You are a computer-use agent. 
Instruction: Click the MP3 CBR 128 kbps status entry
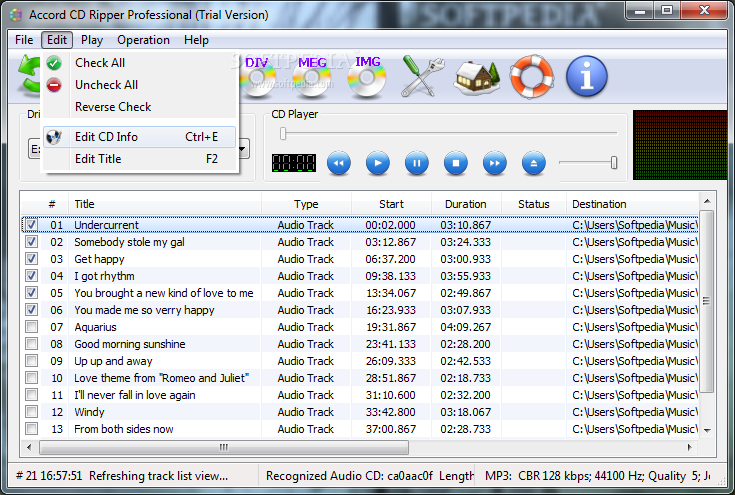pyautogui.click(x=598, y=476)
